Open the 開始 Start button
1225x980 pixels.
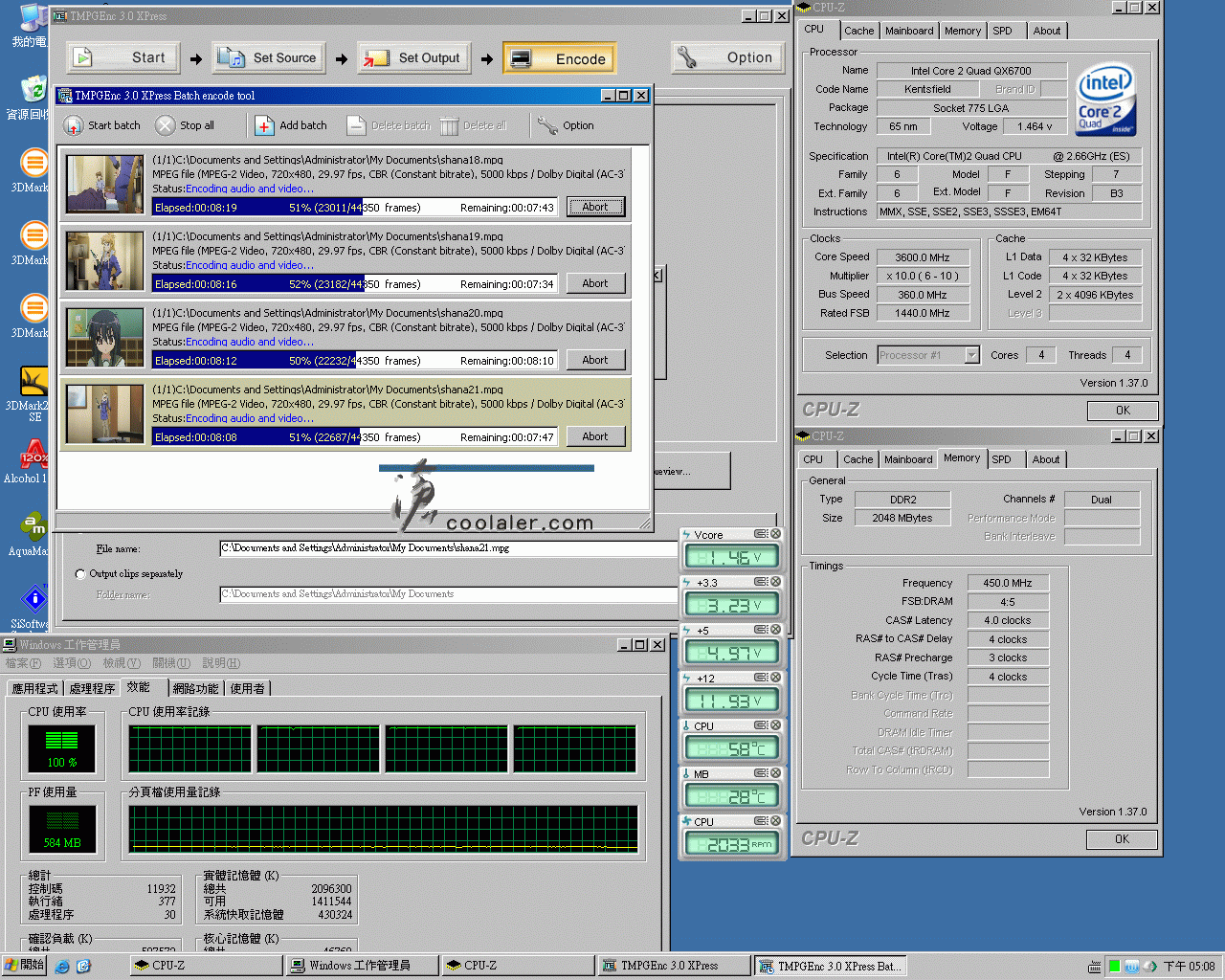click(x=25, y=966)
